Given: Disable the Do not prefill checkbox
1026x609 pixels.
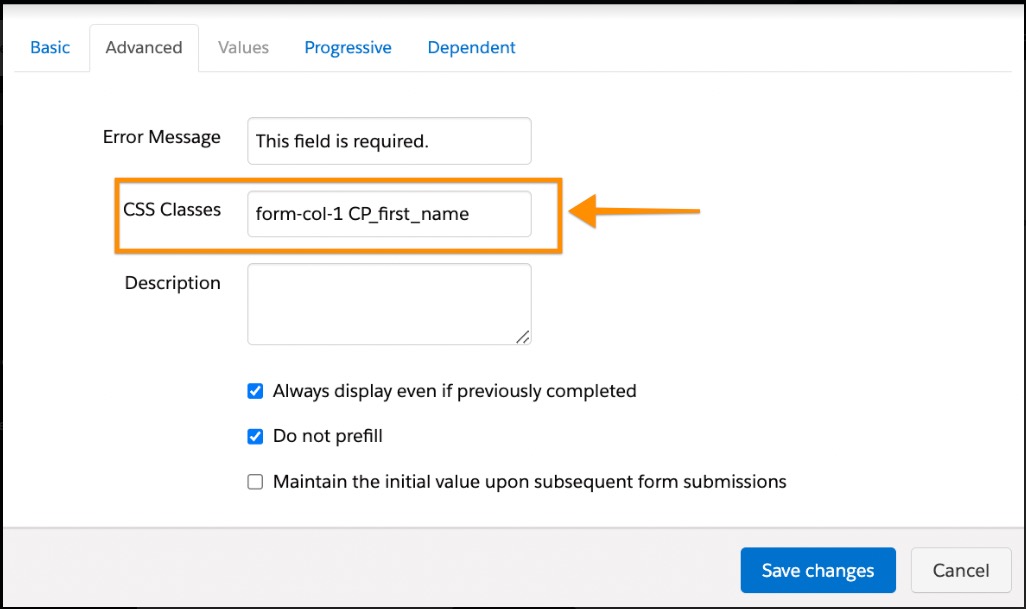Looking at the screenshot, I should 255,436.
